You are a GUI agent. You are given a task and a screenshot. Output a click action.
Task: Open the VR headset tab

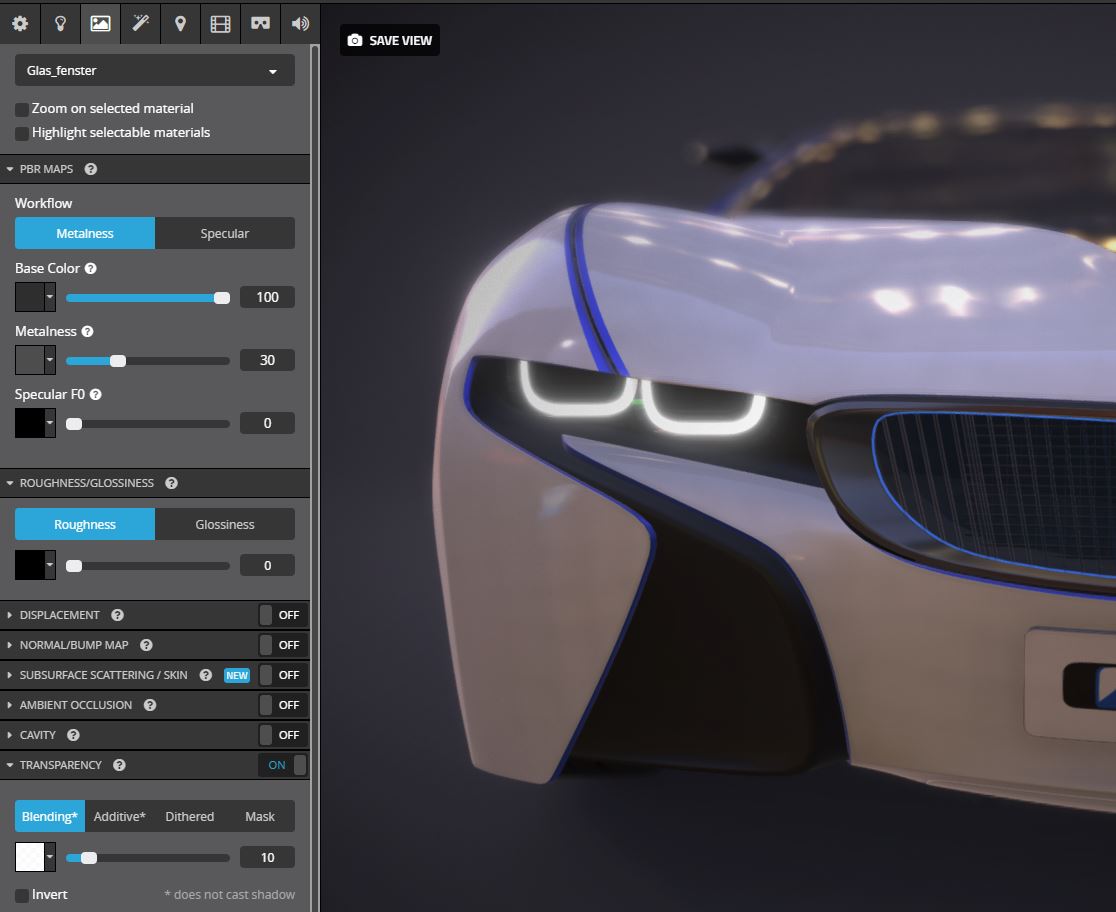(x=260, y=23)
